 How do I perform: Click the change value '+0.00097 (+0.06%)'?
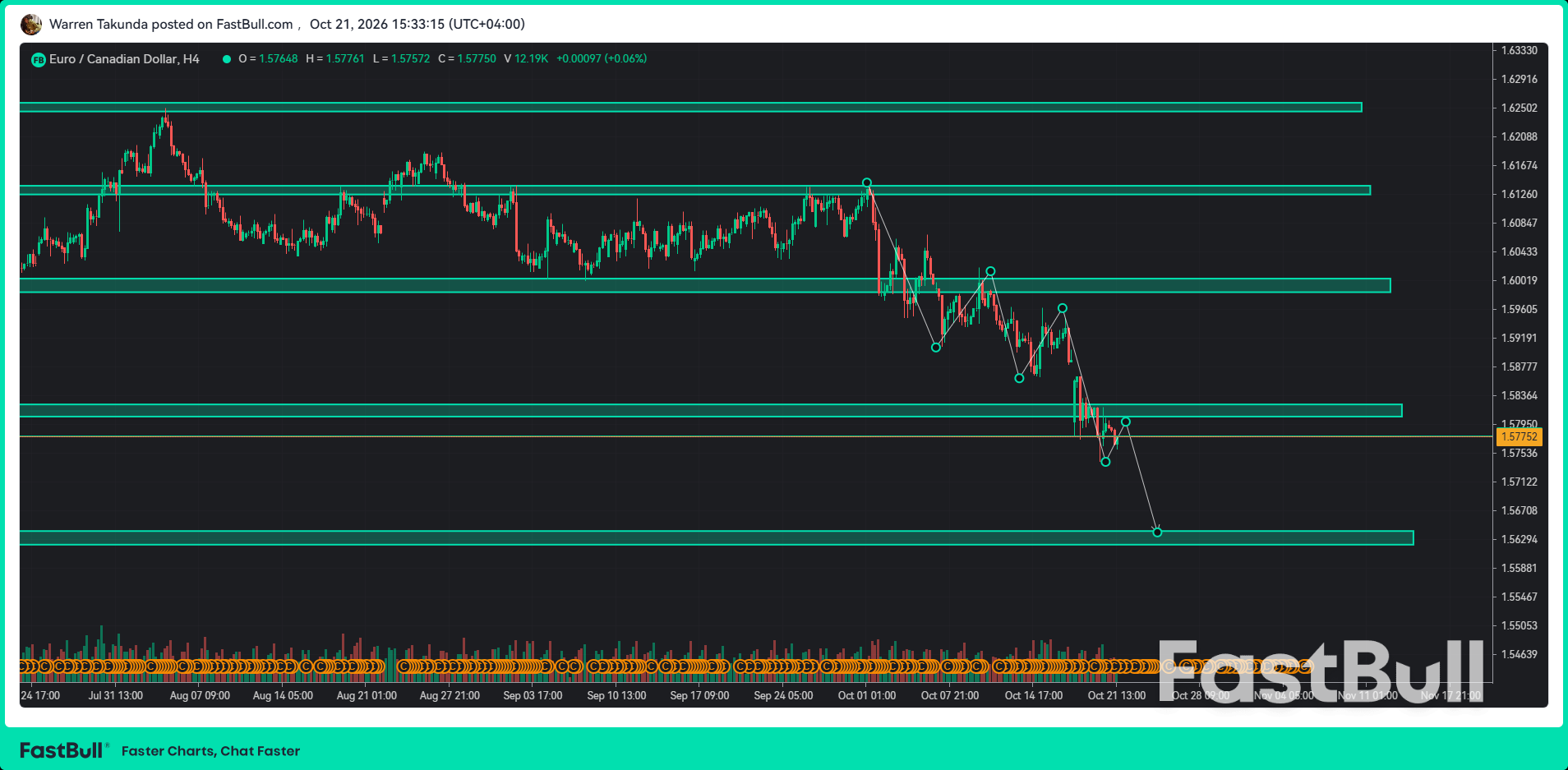(x=602, y=59)
